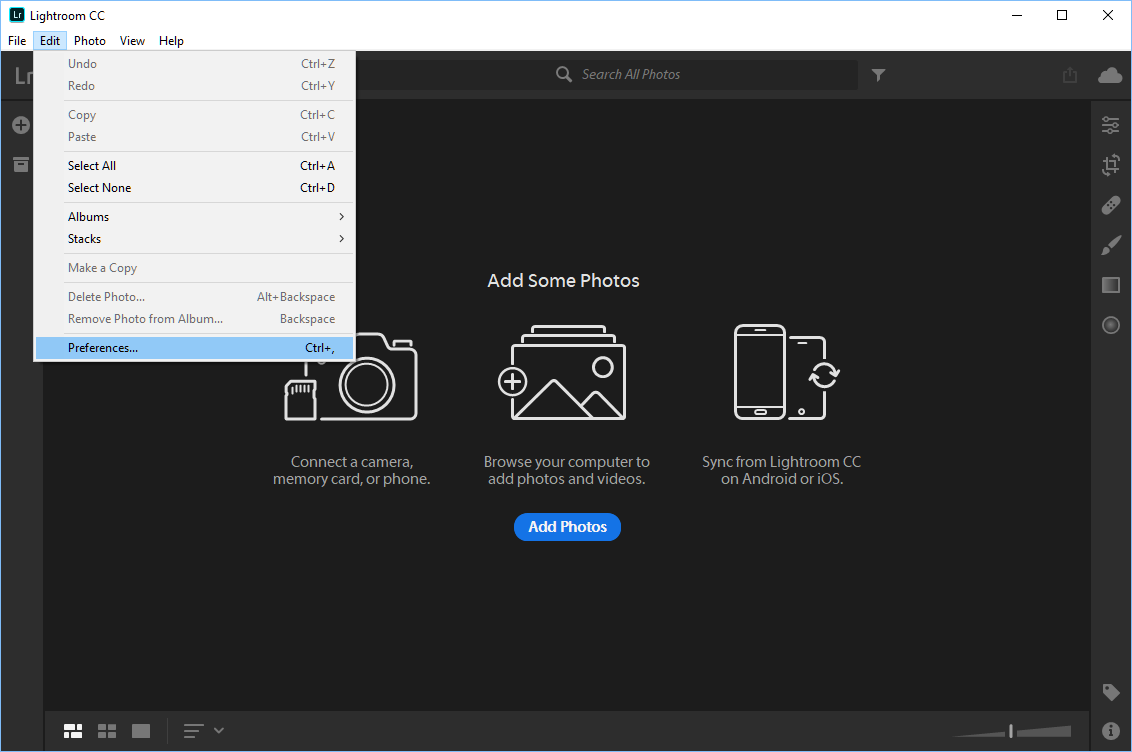Click the cloud sync status icon
Screen dimensions: 1132x752
coord(1110,75)
